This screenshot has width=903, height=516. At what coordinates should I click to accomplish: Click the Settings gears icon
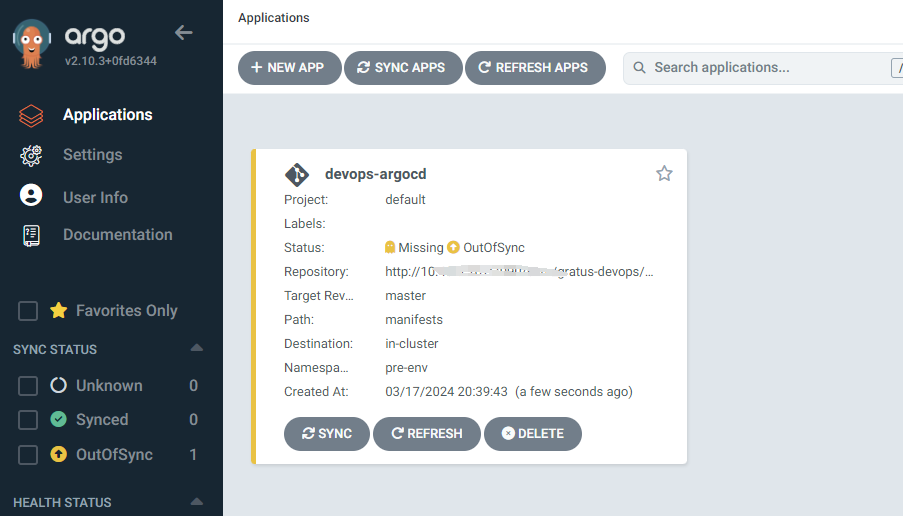click(31, 155)
